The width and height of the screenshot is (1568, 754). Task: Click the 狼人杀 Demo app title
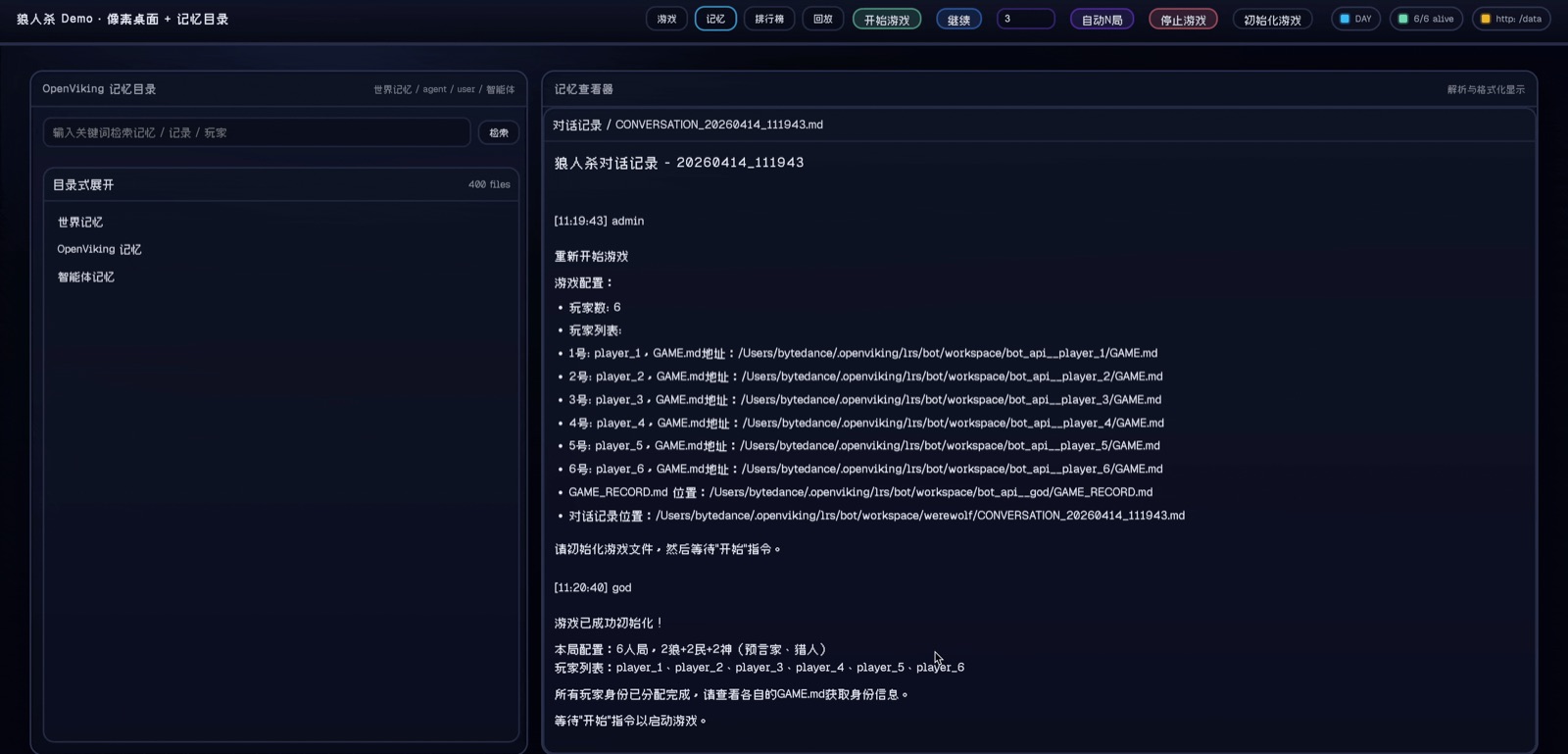pos(122,19)
